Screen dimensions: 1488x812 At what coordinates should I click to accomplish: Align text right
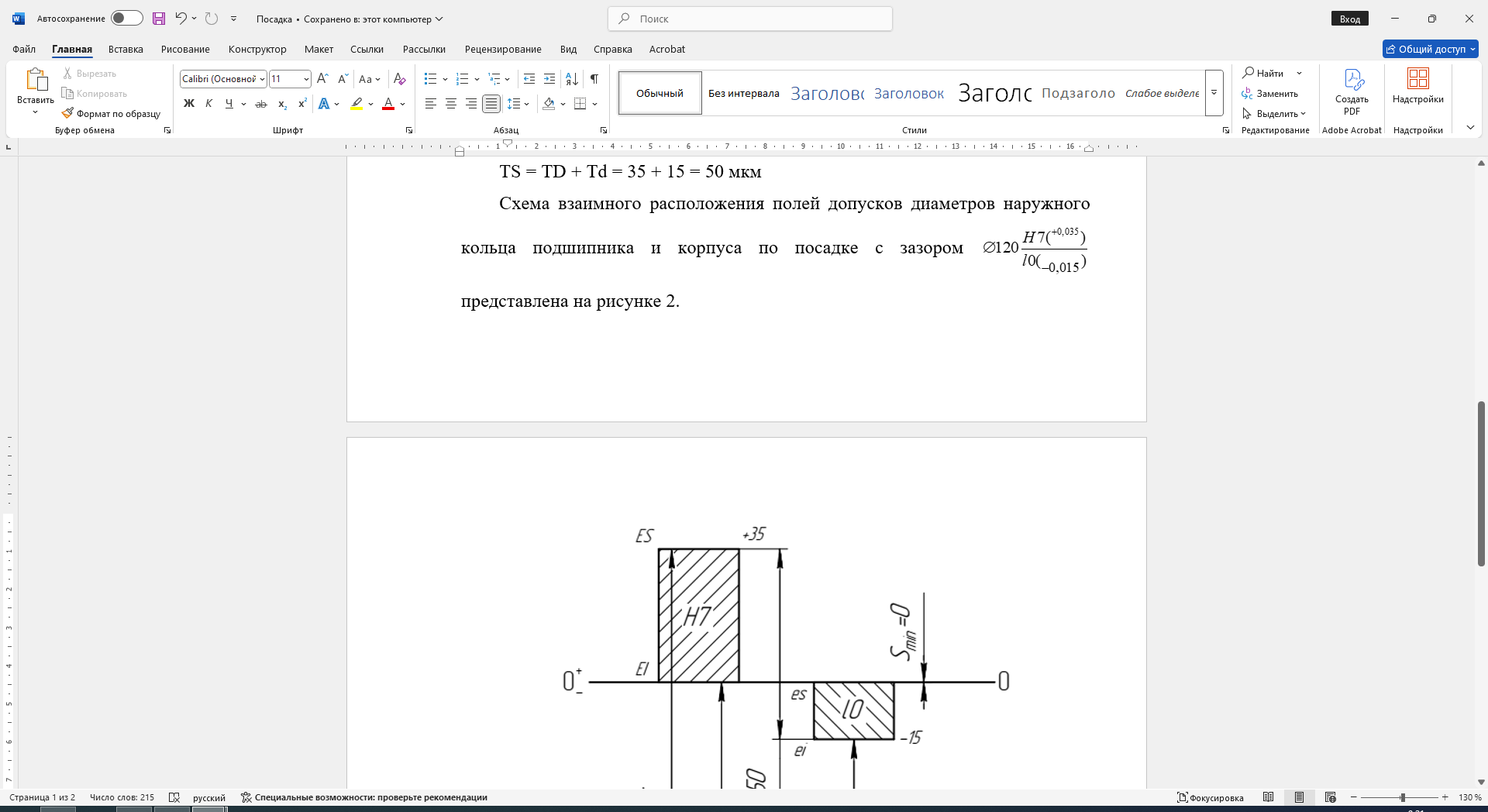471,104
